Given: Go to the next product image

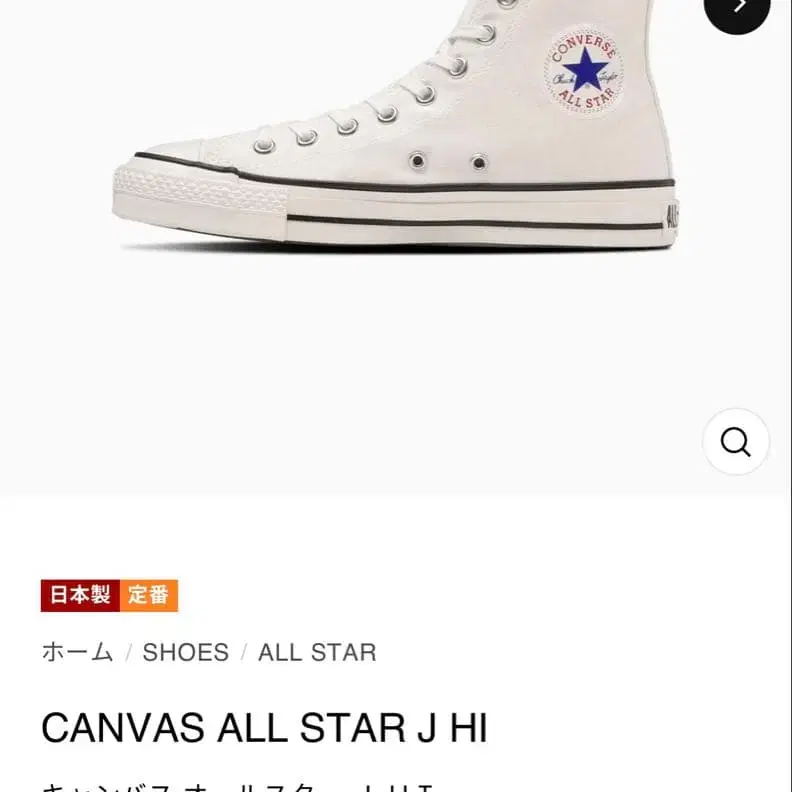Looking at the screenshot, I should point(737,8).
